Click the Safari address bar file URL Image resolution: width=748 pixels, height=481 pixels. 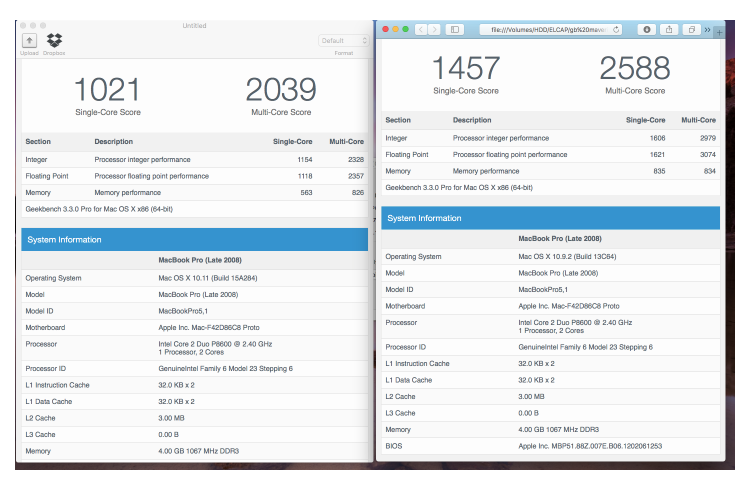pyautogui.click(x=549, y=30)
